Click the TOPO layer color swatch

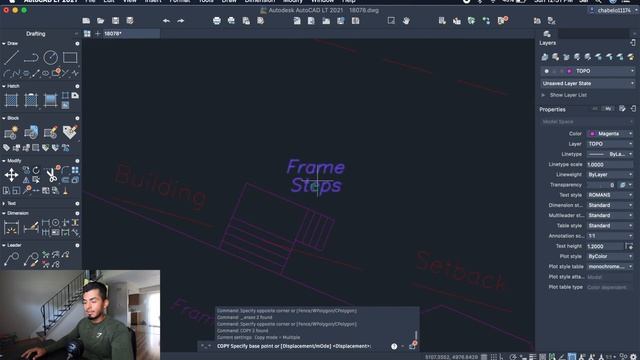tap(569, 71)
